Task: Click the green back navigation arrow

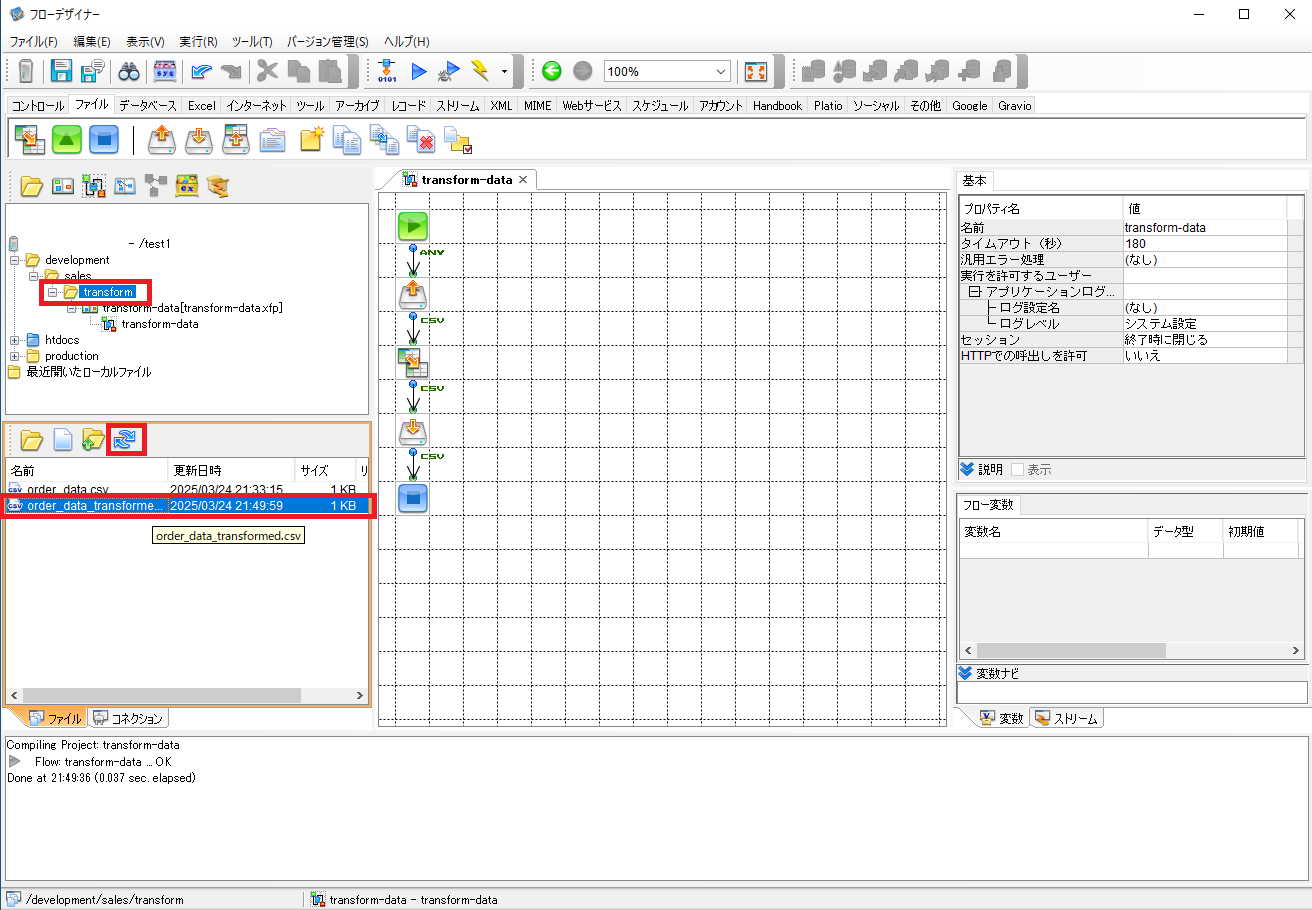Action: click(551, 70)
